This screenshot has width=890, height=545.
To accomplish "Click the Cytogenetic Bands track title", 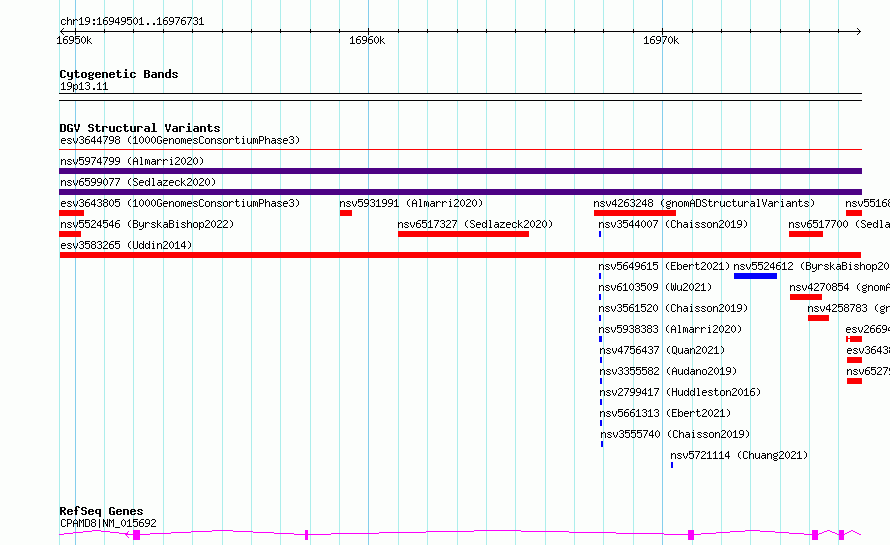I will coord(119,74).
